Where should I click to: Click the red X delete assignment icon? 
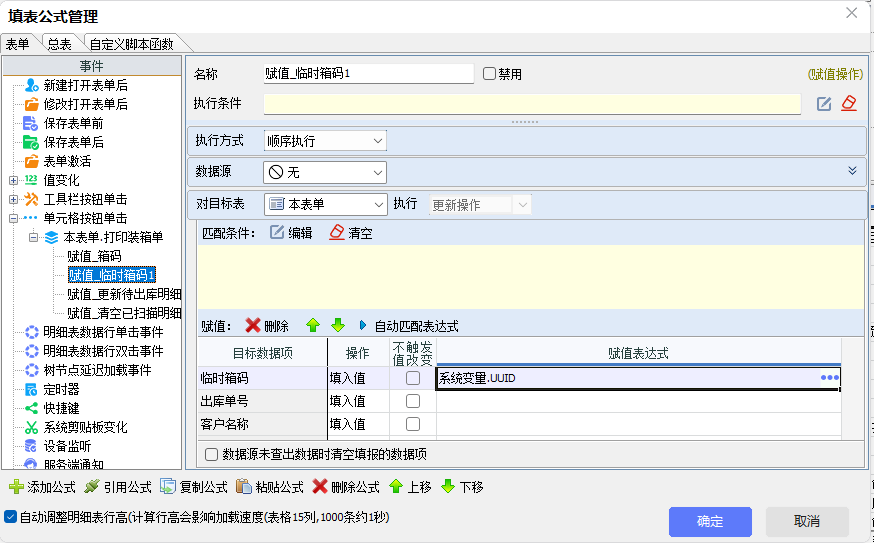click(x=253, y=326)
